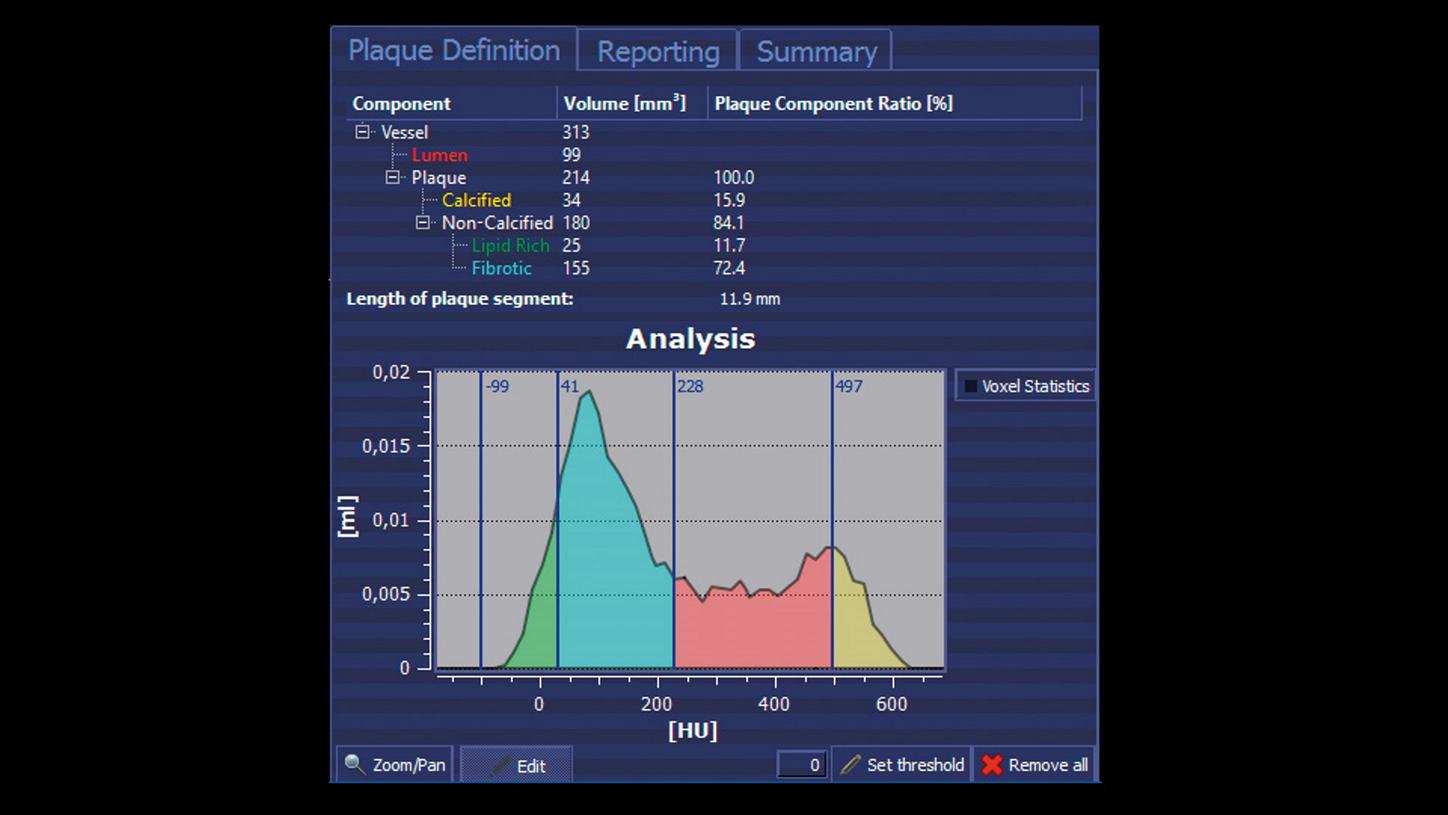Click the red X Remove all icon
This screenshot has height=815, width=1448.
(x=991, y=765)
